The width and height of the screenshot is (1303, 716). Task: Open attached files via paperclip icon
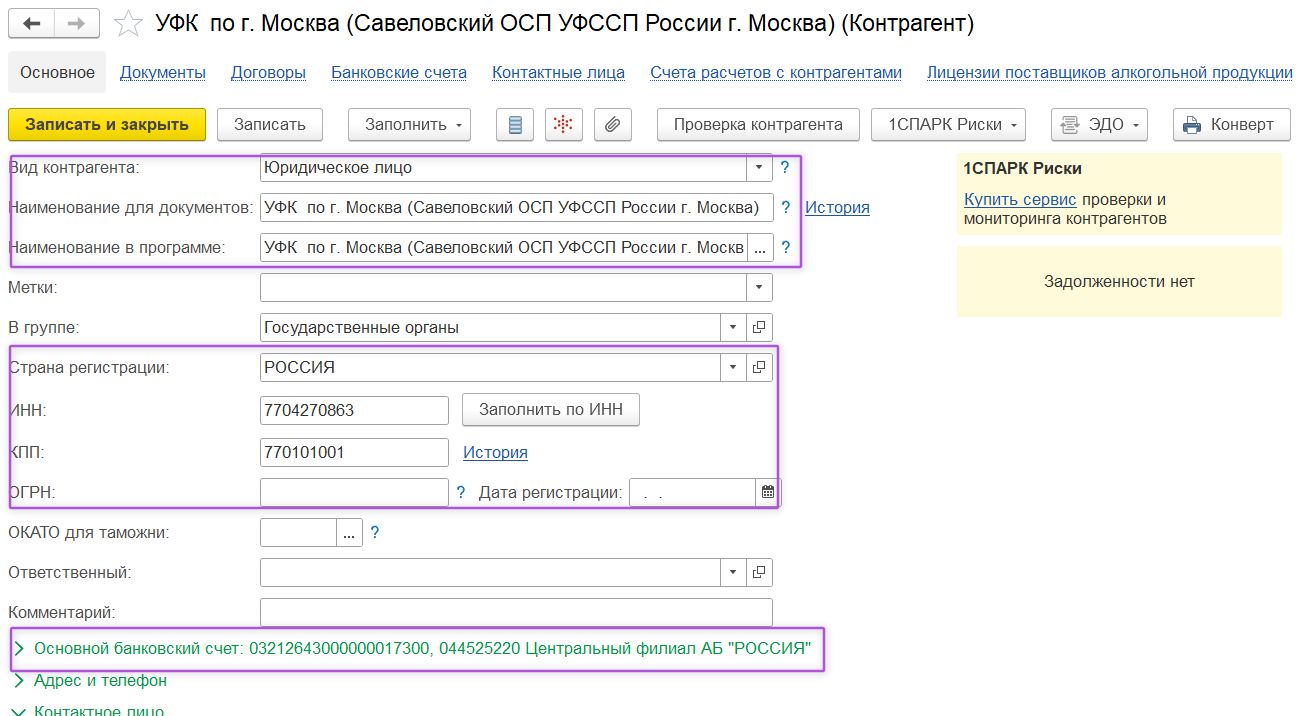[x=612, y=124]
